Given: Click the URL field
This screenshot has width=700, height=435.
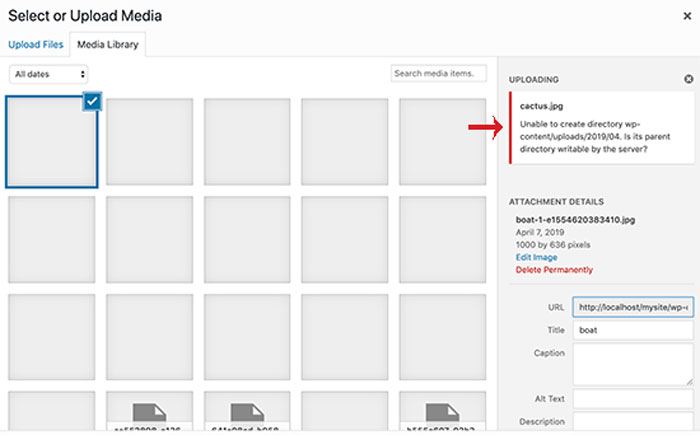Looking at the screenshot, I should (633, 308).
